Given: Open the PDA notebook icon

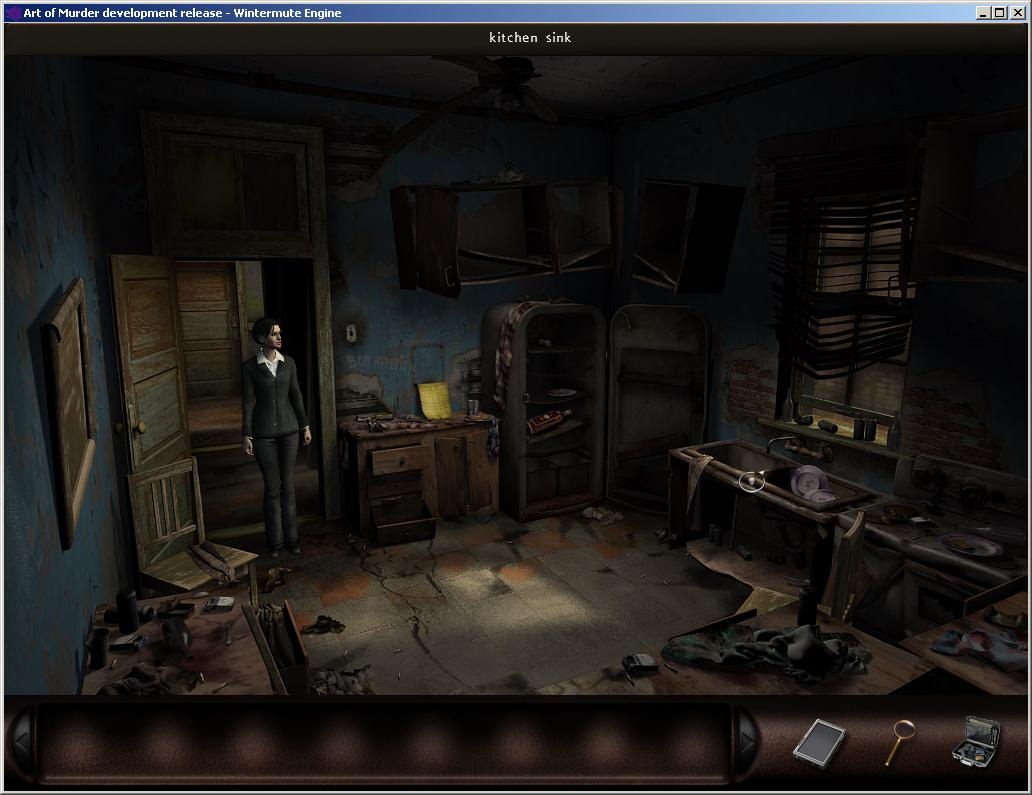Looking at the screenshot, I should pyautogui.click(x=819, y=744).
